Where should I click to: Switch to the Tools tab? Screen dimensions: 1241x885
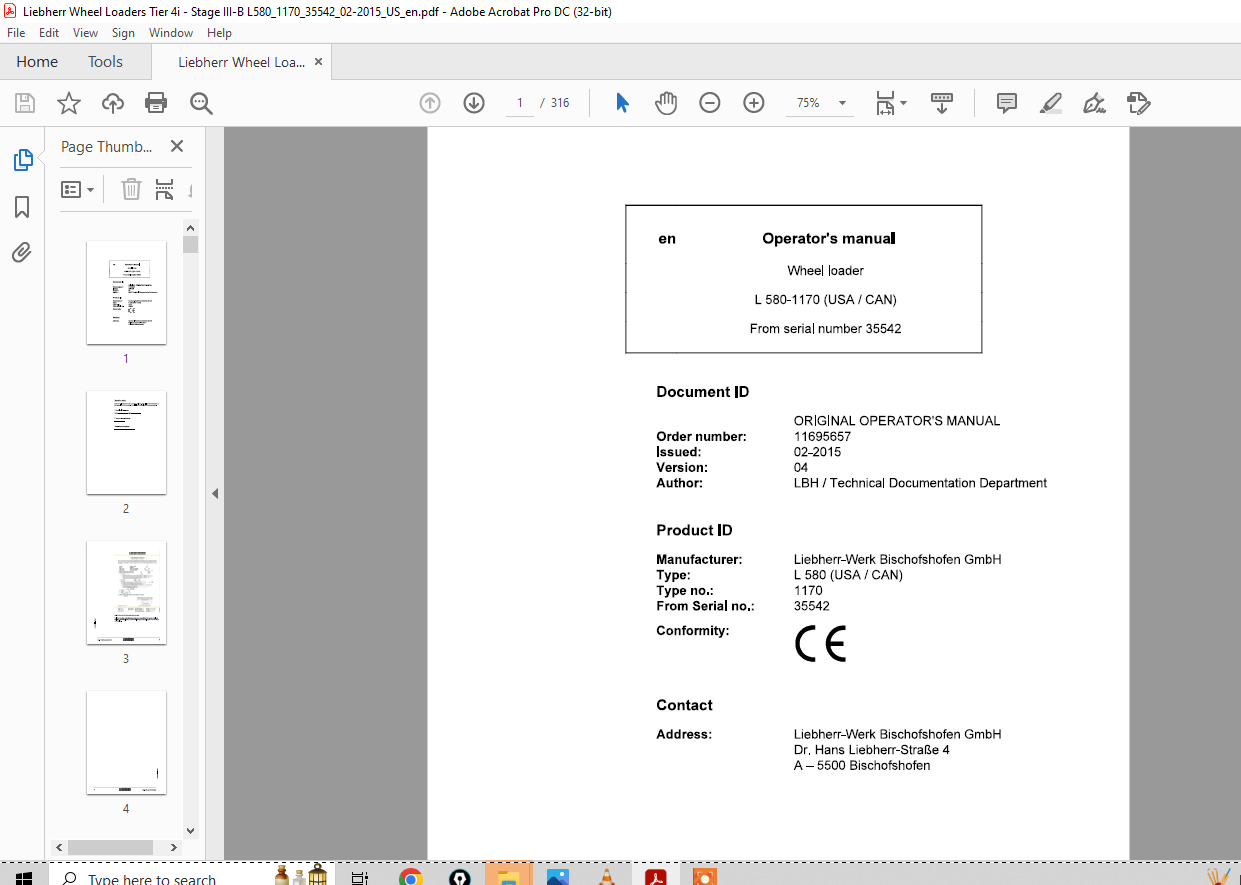click(105, 62)
